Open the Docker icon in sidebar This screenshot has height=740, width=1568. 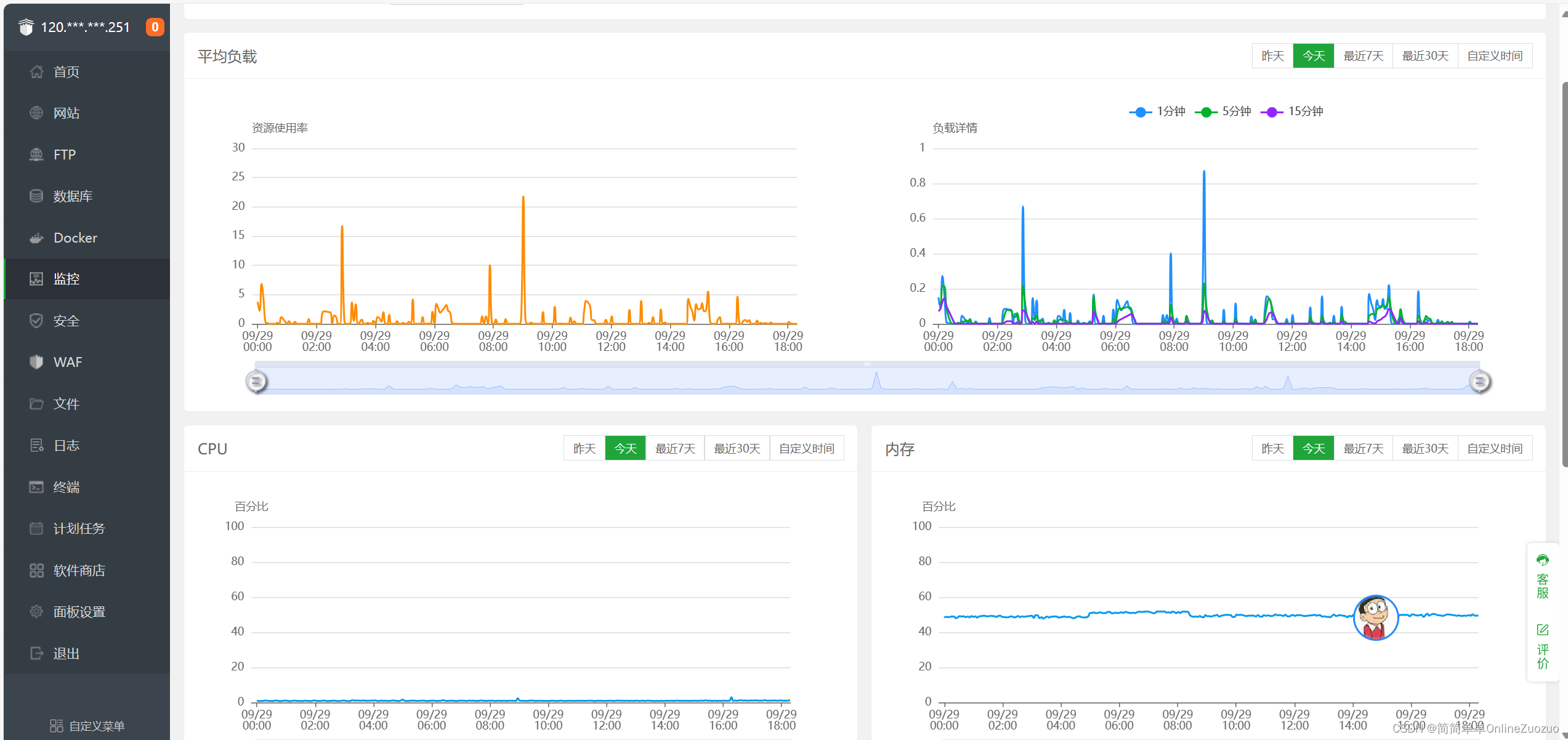(36, 238)
